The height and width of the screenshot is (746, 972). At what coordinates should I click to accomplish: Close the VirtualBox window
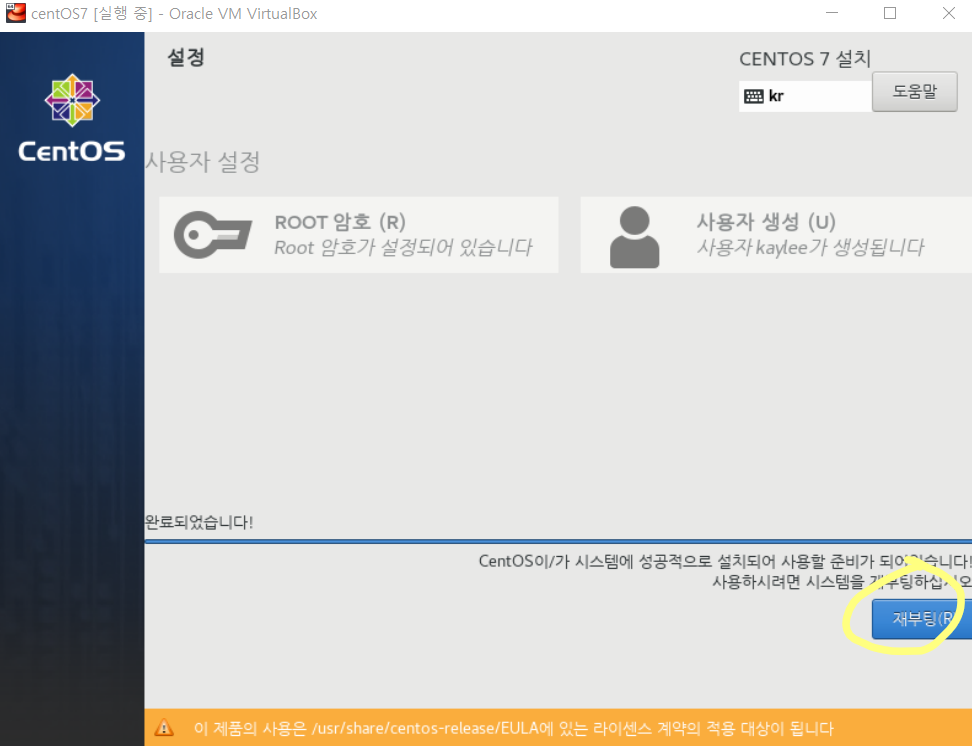tap(948, 13)
